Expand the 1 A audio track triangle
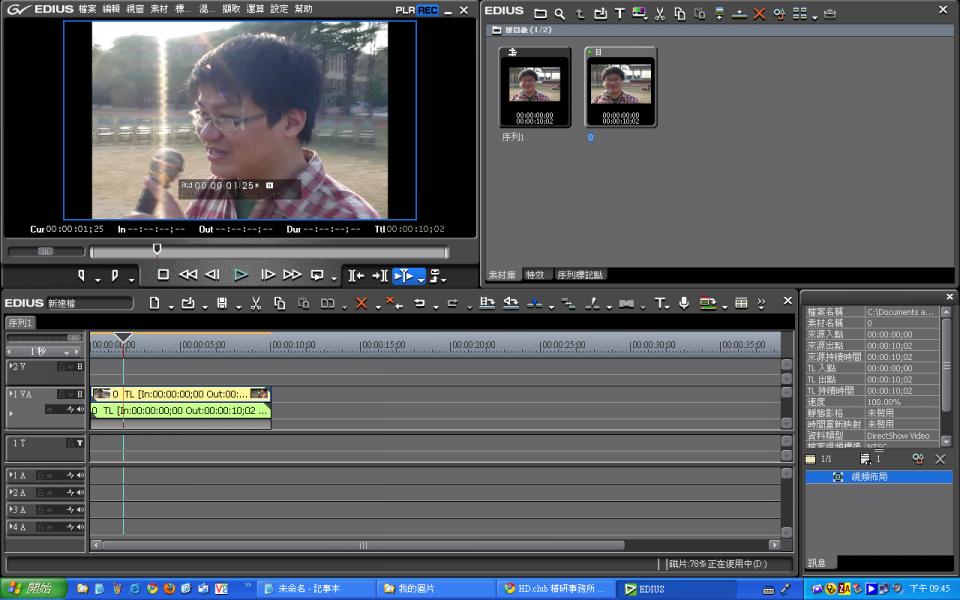 (x=11, y=475)
